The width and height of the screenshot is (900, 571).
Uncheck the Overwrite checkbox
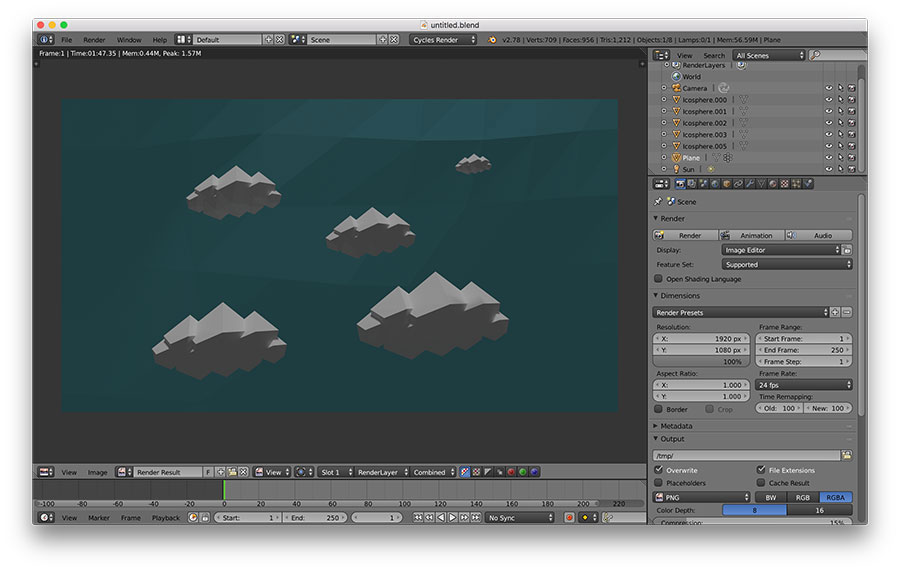tap(658, 469)
